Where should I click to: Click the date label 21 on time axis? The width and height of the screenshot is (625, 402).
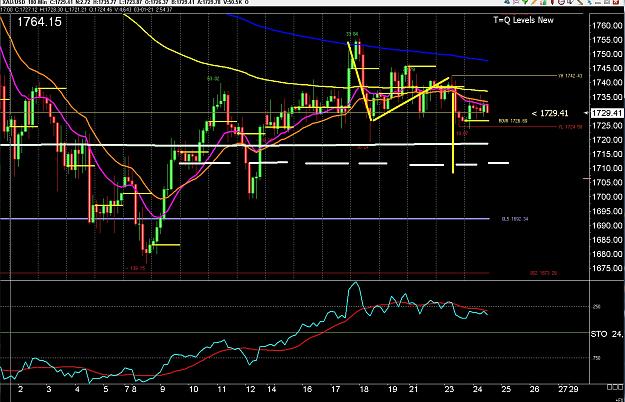pos(414,389)
